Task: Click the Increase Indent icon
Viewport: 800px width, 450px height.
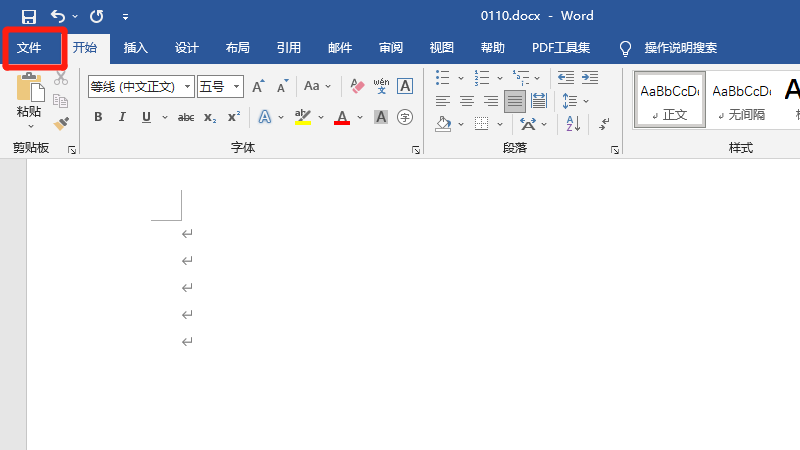Action: click(591, 77)
